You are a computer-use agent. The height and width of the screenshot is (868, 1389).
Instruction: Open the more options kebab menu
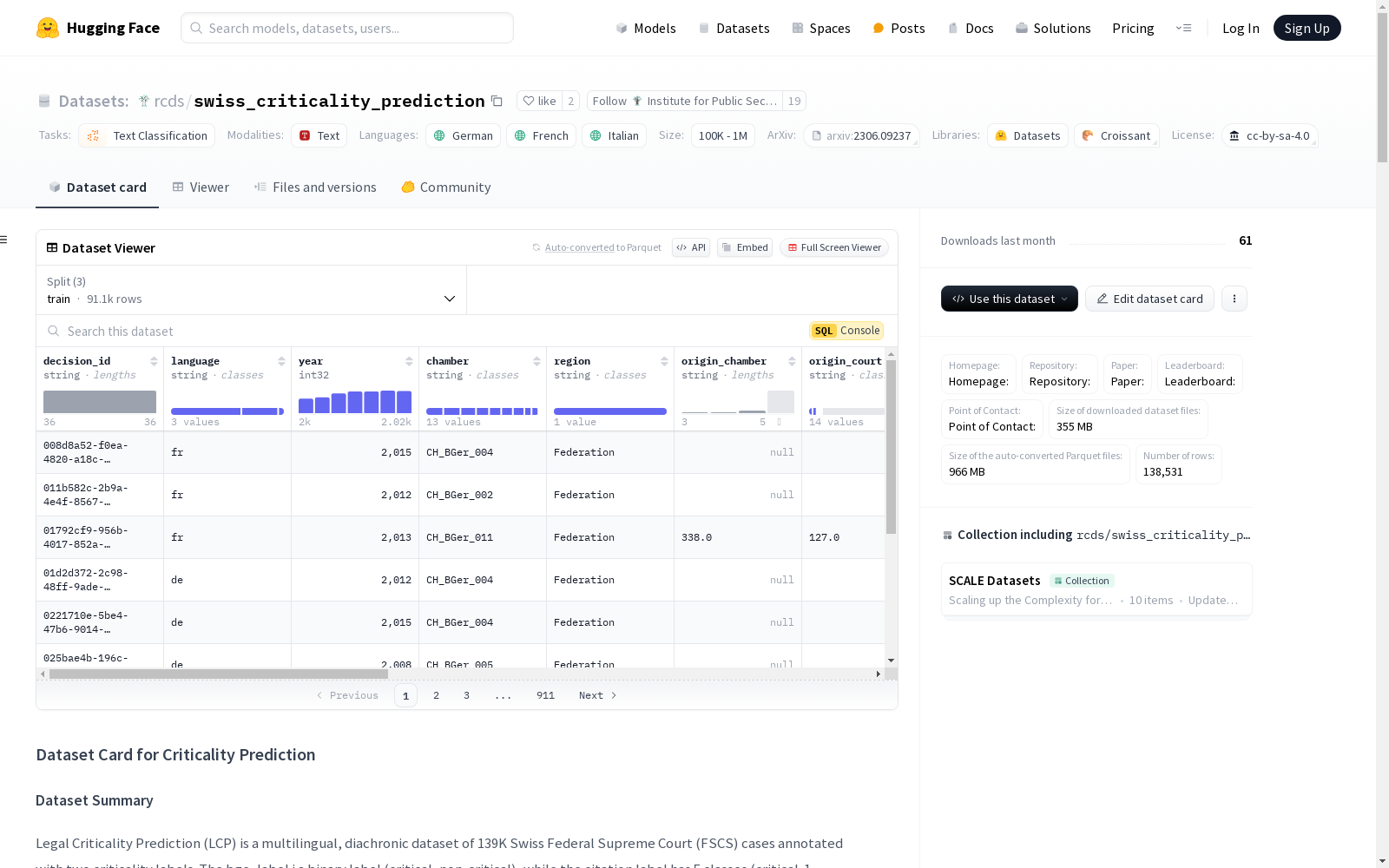(x=1234, y=299)
